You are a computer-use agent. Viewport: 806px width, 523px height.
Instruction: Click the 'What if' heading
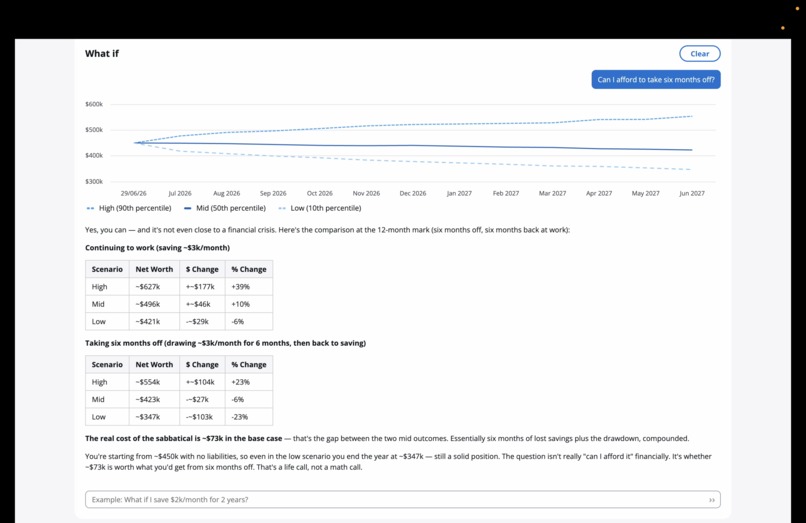point(102,53)
